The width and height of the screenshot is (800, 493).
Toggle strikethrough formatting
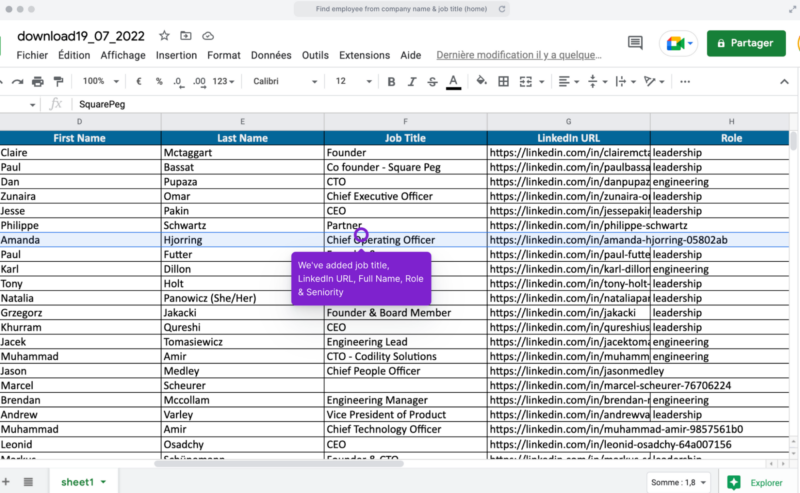[x=432, y=82]
